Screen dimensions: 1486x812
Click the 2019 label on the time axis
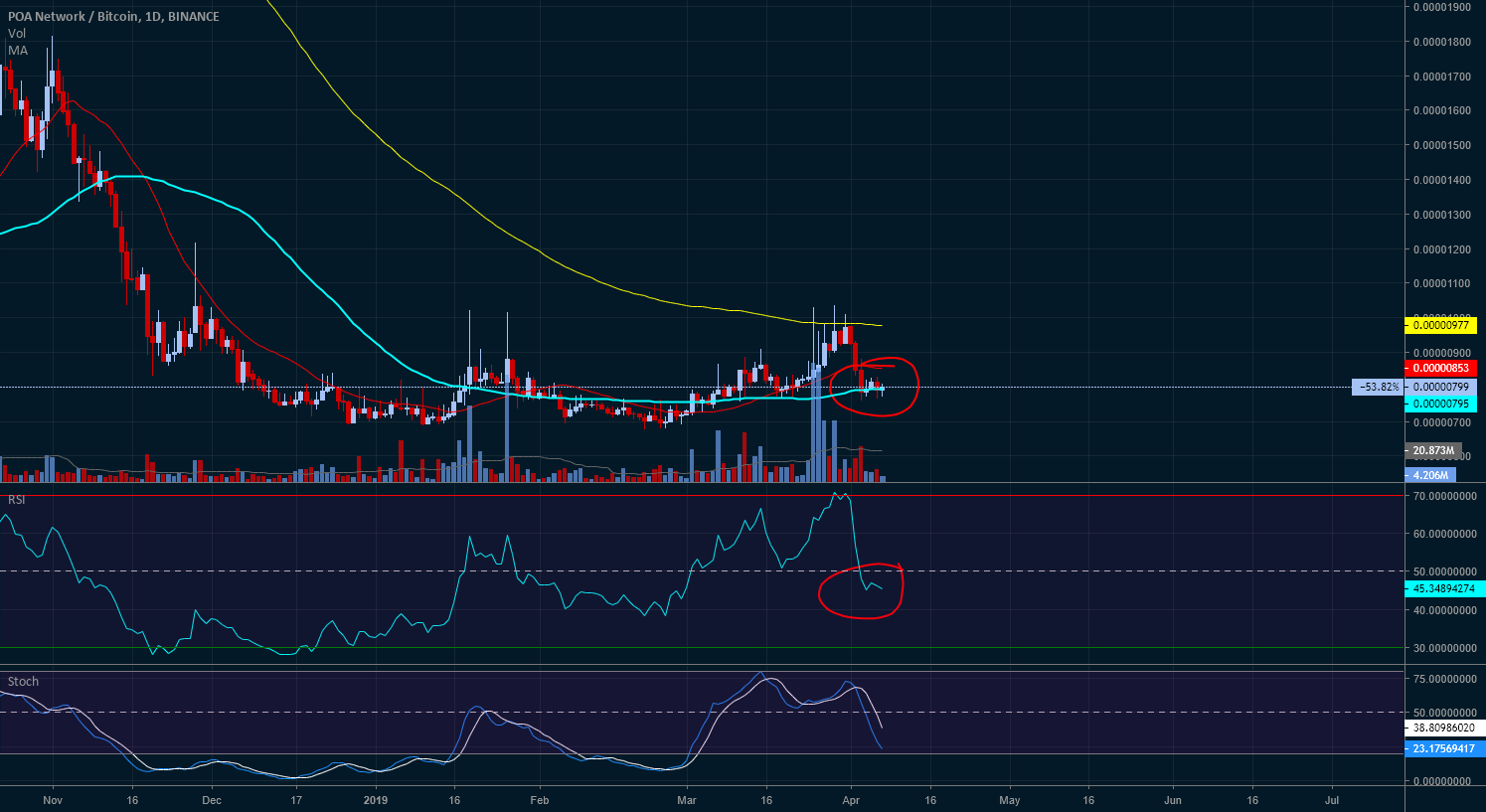(x=376, y=799)
